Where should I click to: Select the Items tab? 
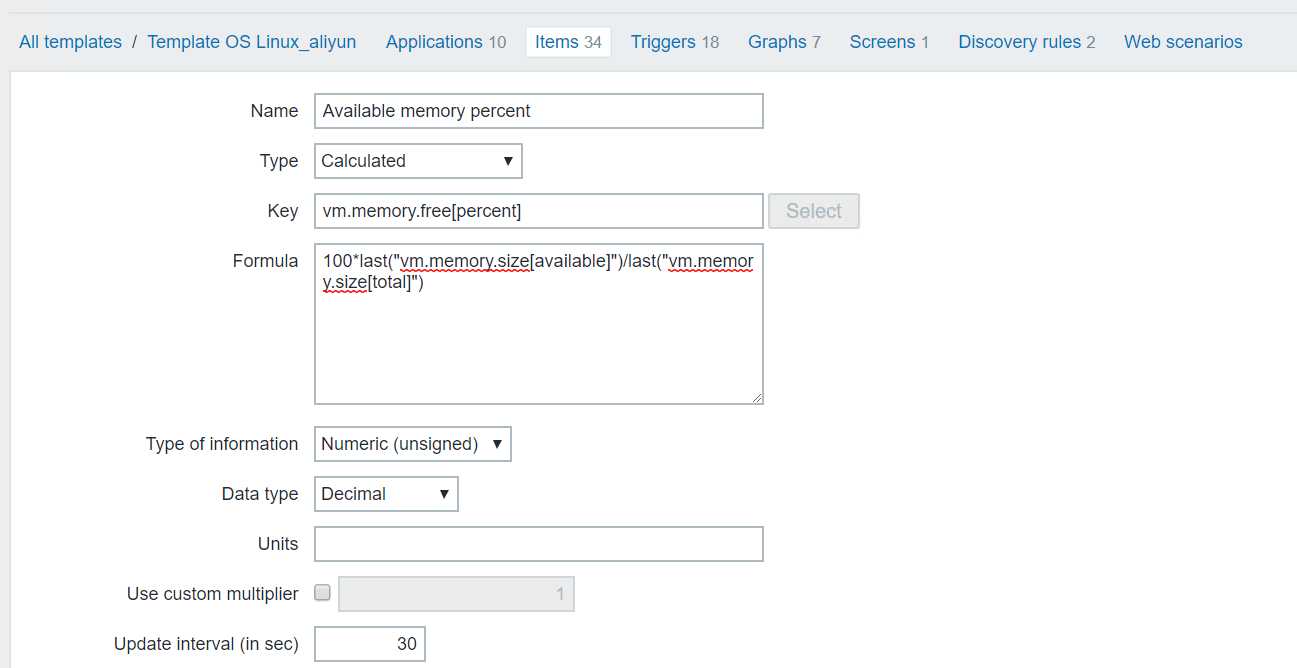(568, 42)
